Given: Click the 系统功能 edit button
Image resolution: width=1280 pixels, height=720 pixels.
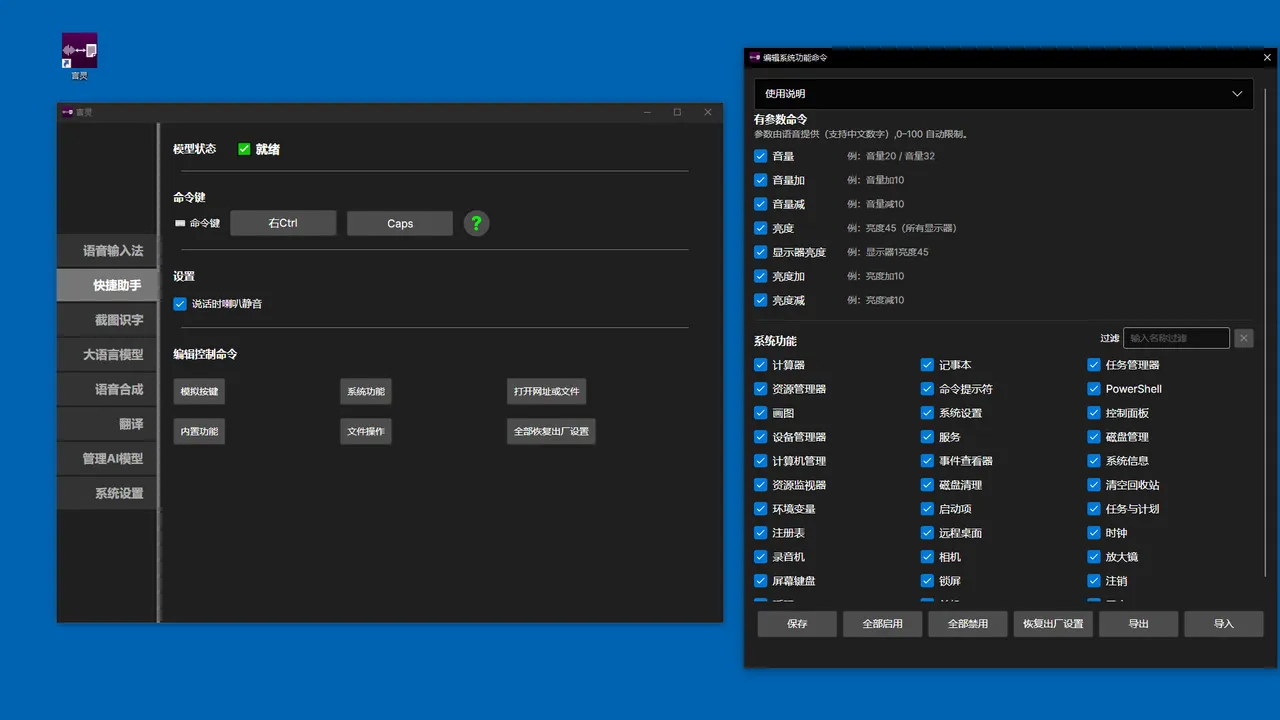Looking at the screenshot, I should [365, 391].
